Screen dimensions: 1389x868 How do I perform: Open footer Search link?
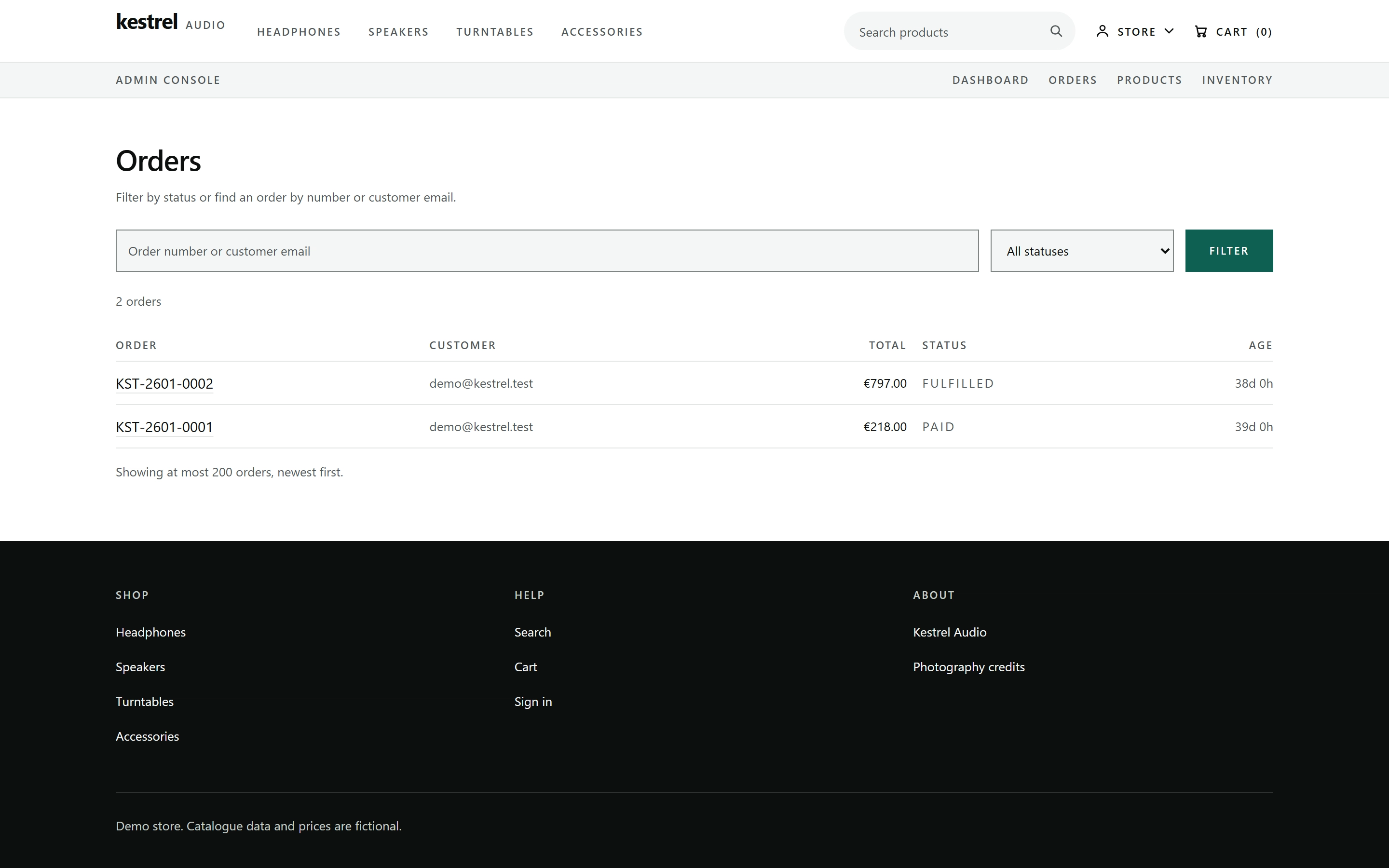tap(532, 632)
